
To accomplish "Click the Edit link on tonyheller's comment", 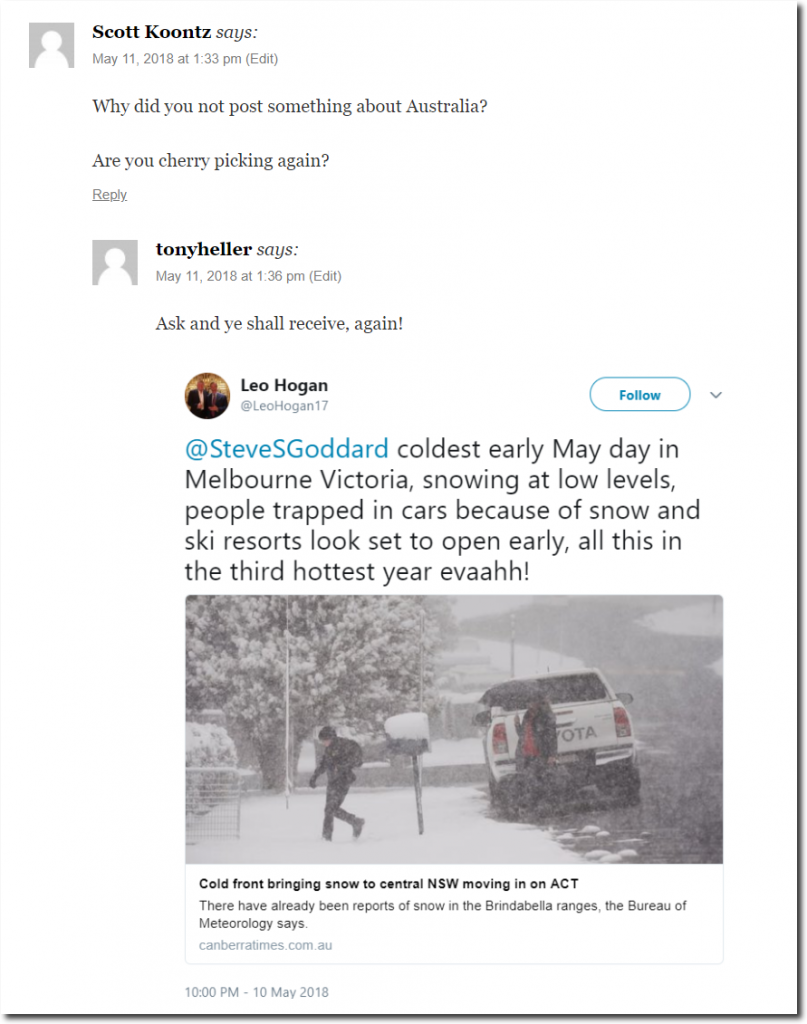I will 324,276.
